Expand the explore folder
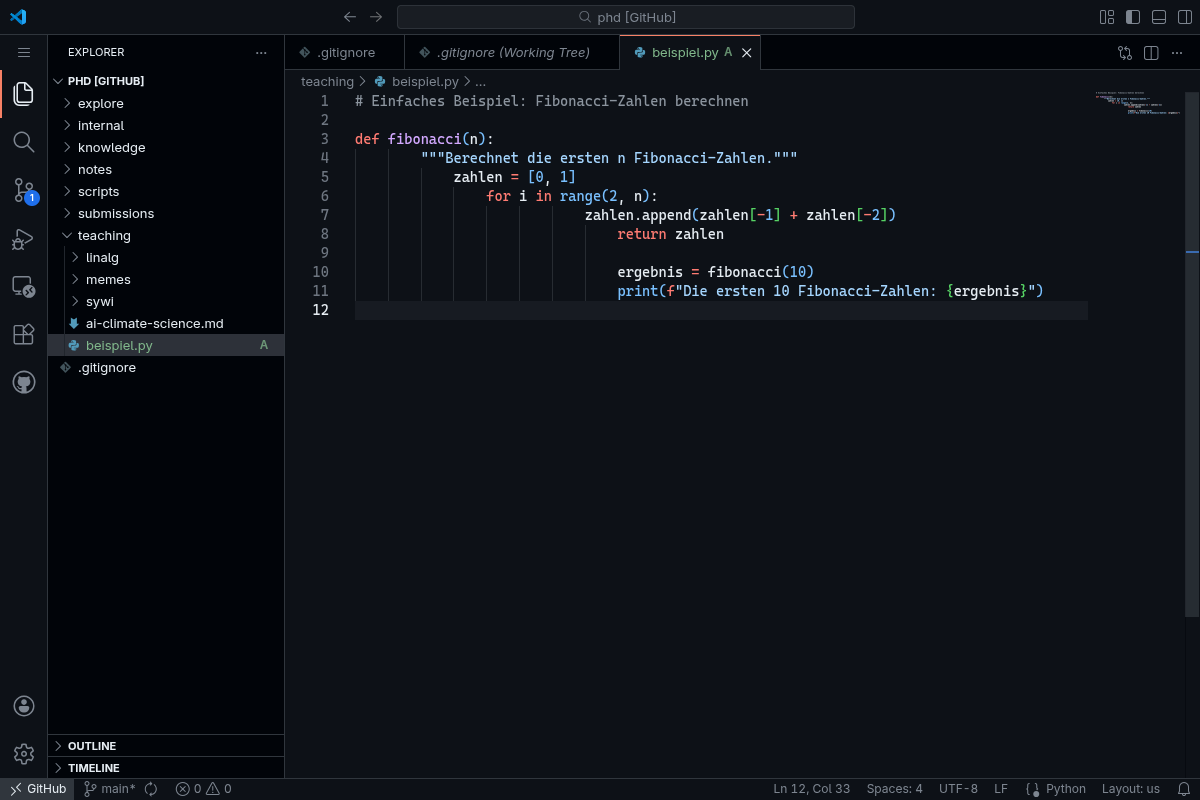 [x=166, y=103]
